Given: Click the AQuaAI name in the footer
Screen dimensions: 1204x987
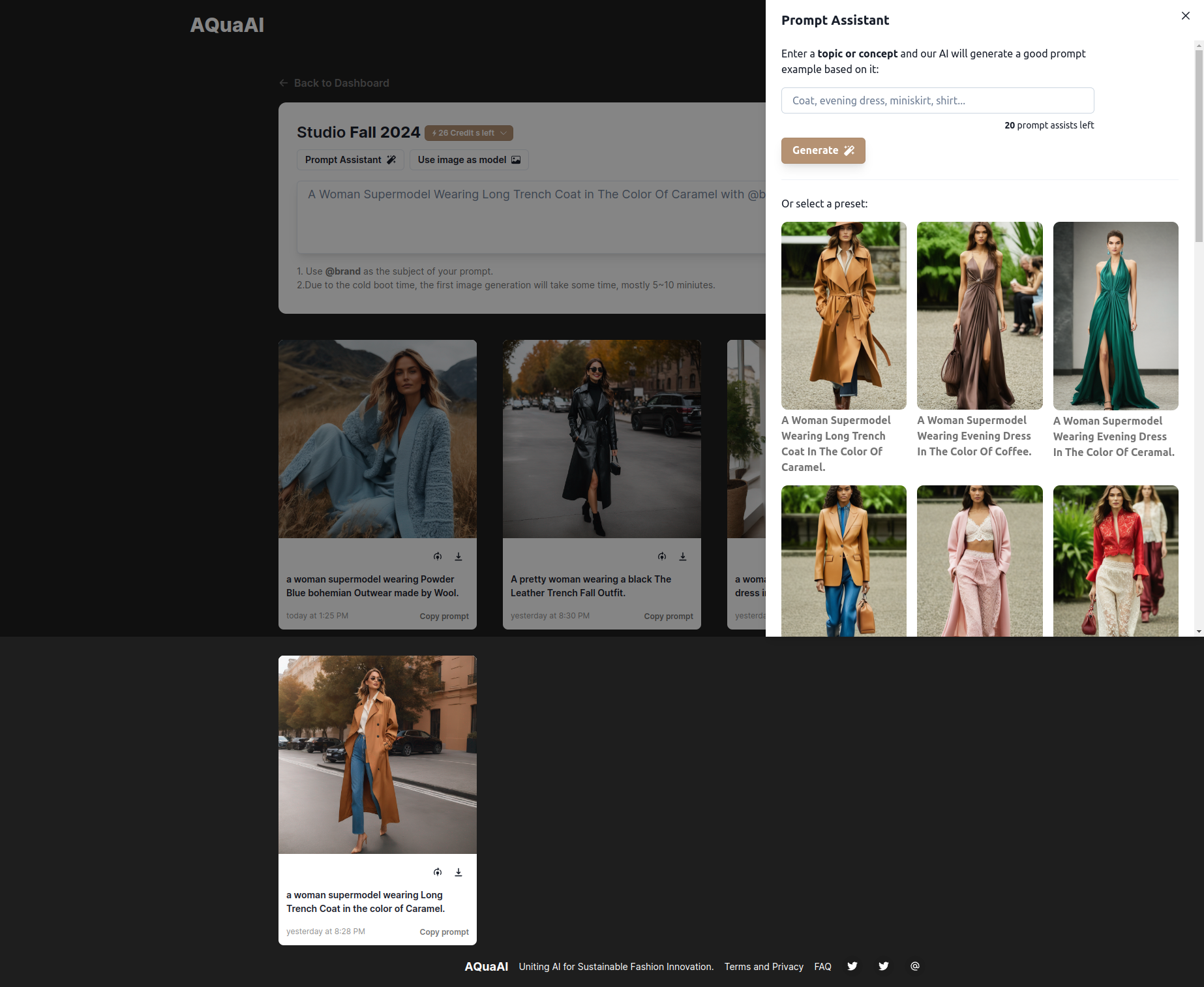Looking at the screenshot, I should [x=486, y=967].
